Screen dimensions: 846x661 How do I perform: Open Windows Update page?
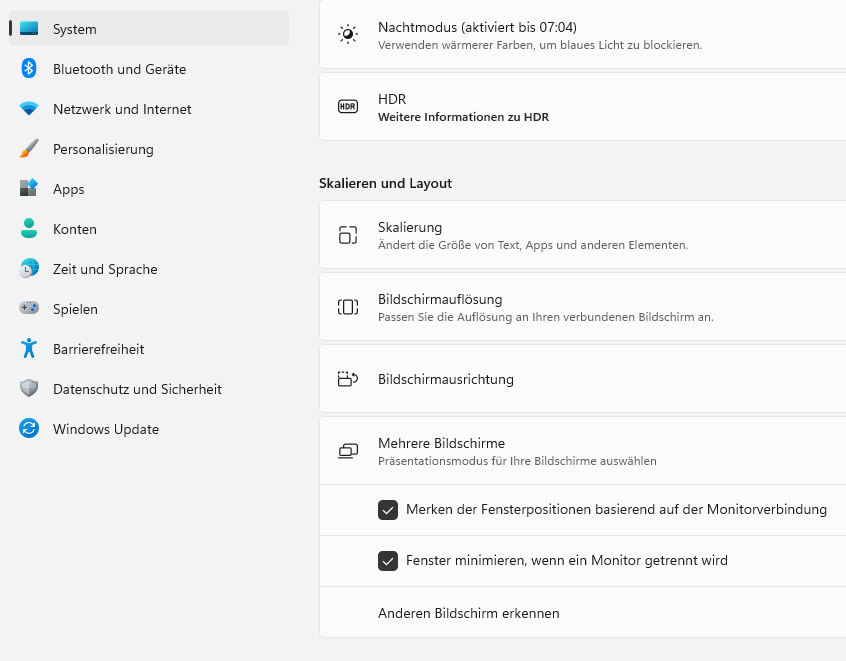click(x=149, y=428)
